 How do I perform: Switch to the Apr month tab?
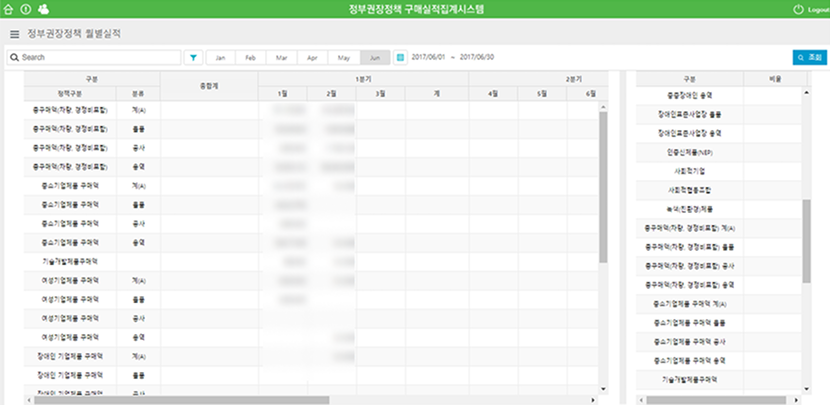click(312, 58)
